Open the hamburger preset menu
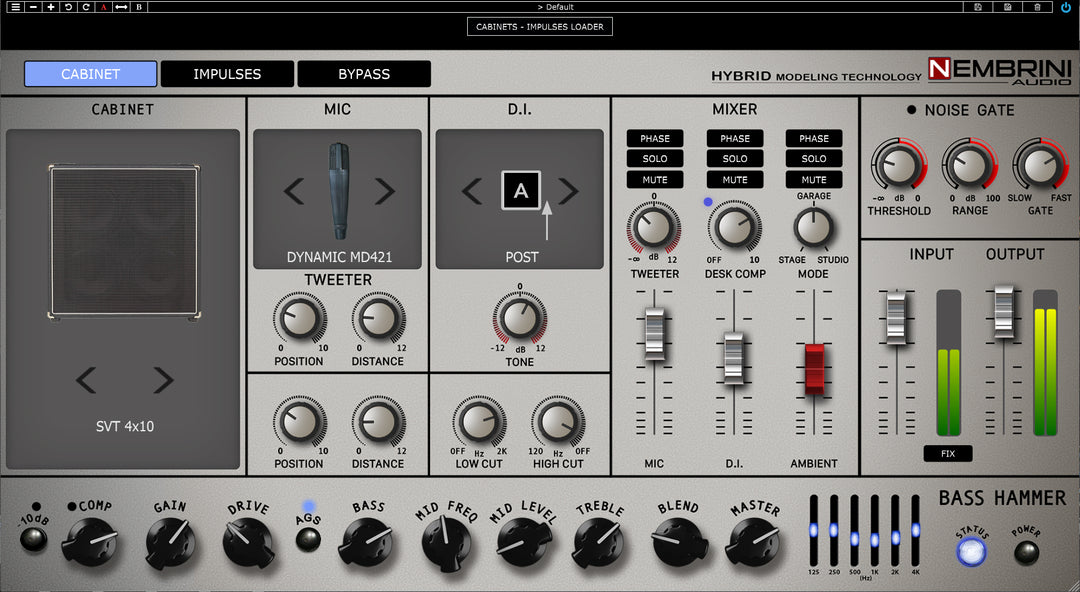Screen dimensions: 1080x592 tap(15, 6)
